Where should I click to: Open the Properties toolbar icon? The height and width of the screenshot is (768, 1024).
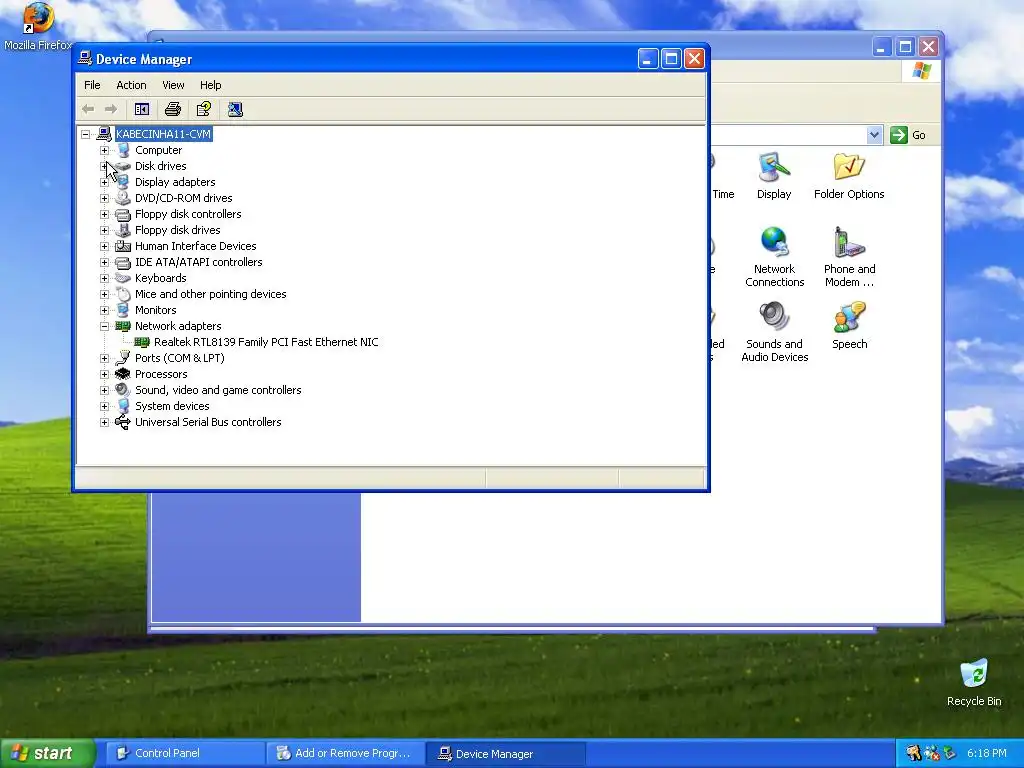tap(204, 109)
